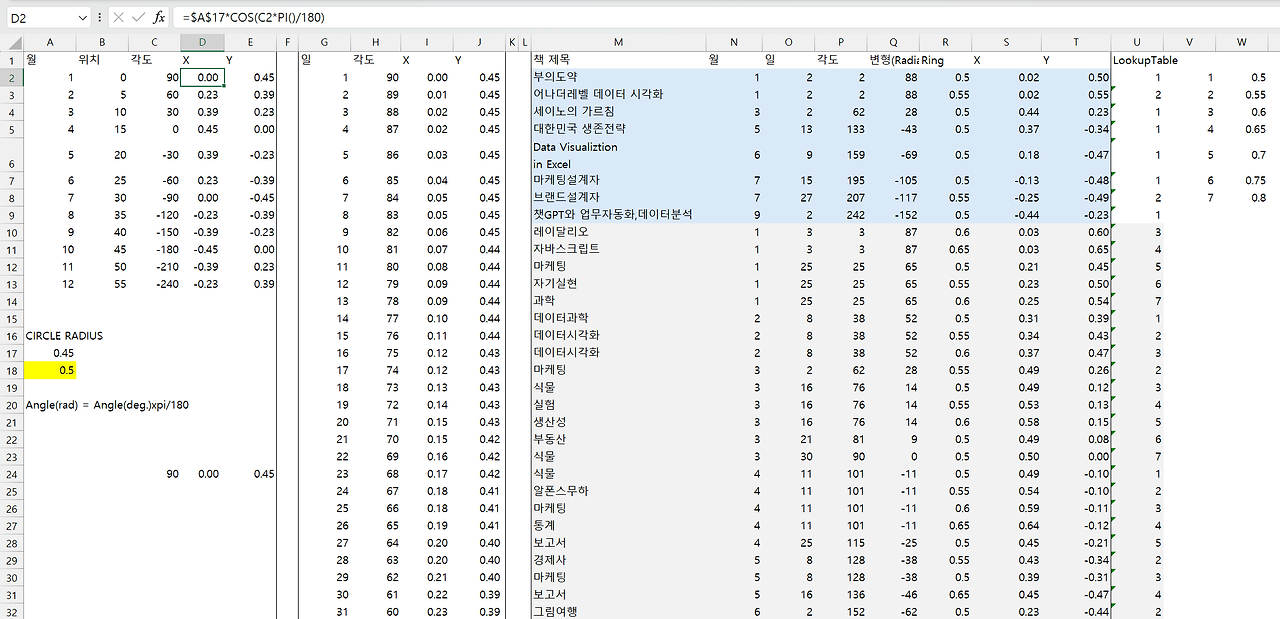This screenshot has height=619, width=1280.
Task: Select column T header
Action: click(x=1076, y=42)
